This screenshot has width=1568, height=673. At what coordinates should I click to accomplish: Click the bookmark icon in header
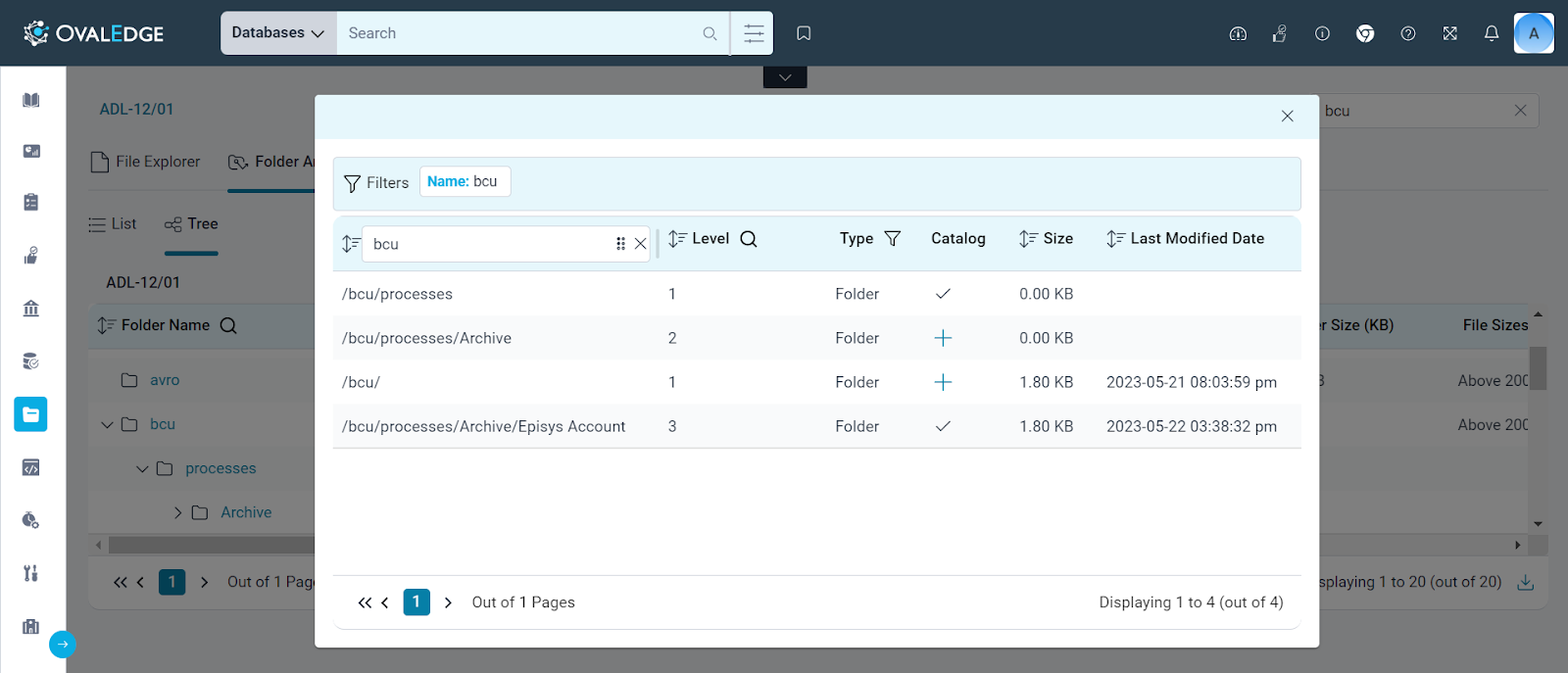(x=804, y=33)
